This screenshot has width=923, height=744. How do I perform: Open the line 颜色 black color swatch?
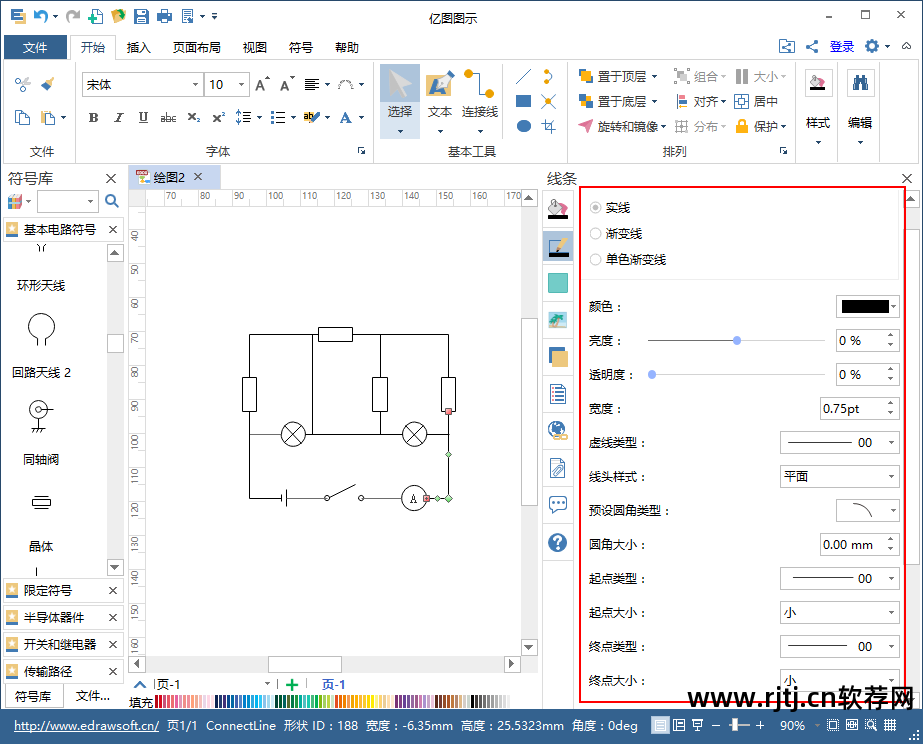[x=867, y=307]
